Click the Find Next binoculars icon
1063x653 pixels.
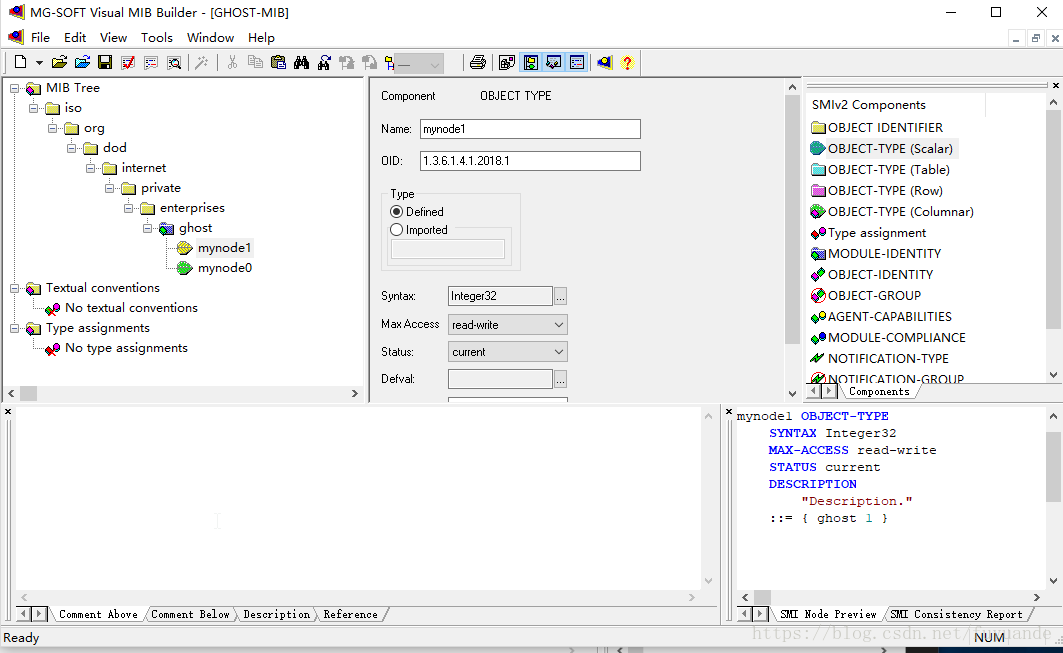pos(324,62)
